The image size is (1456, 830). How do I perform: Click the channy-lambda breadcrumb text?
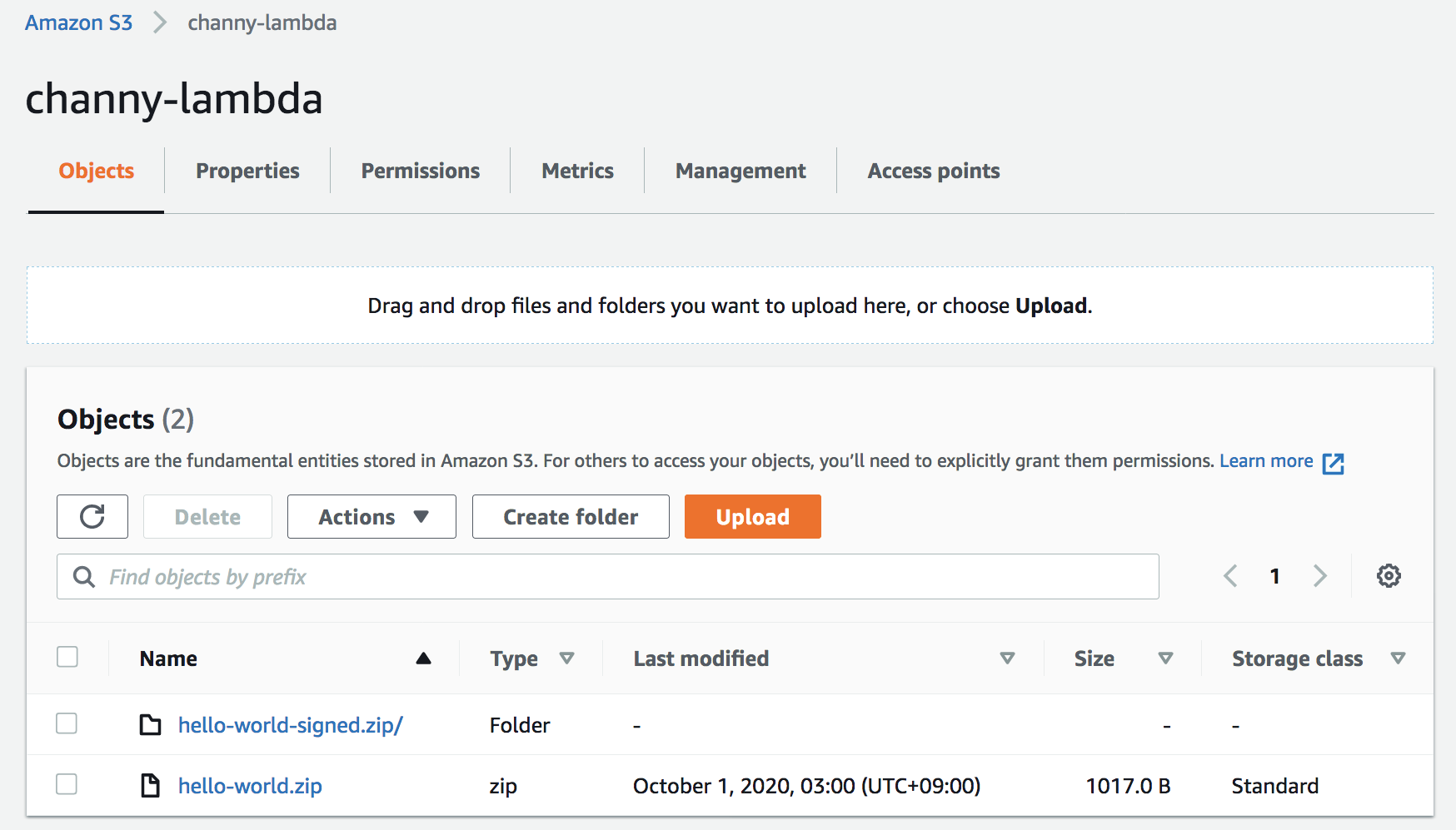tap(262, 22)
